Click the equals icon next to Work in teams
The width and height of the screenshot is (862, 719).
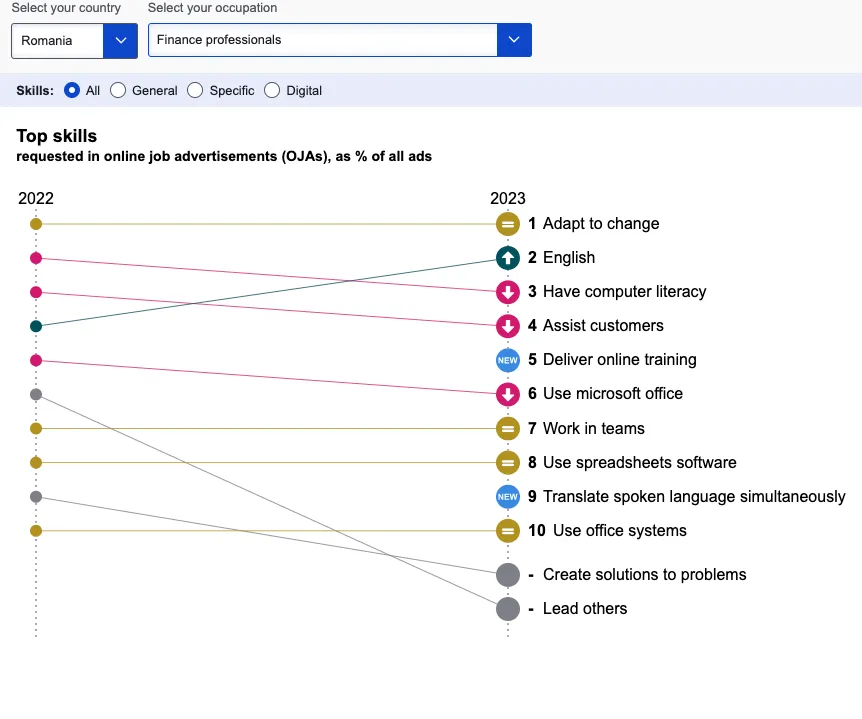click(508, 429)
